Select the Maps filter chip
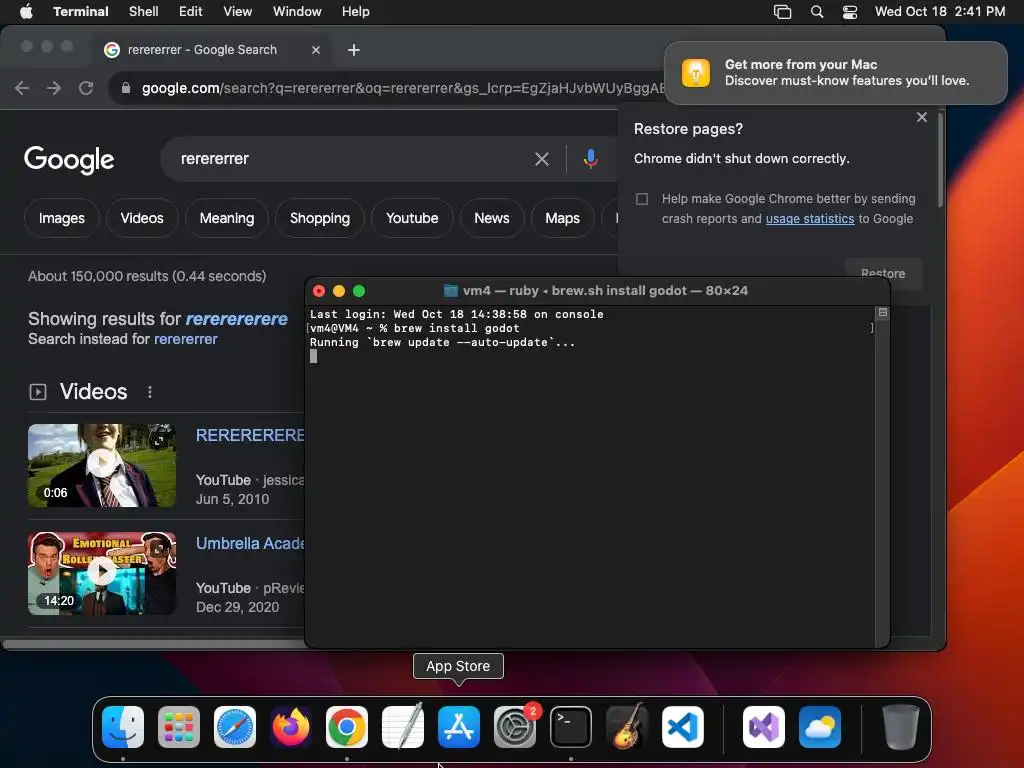The width and height of the screenshot is (1024, 768). 562,218
